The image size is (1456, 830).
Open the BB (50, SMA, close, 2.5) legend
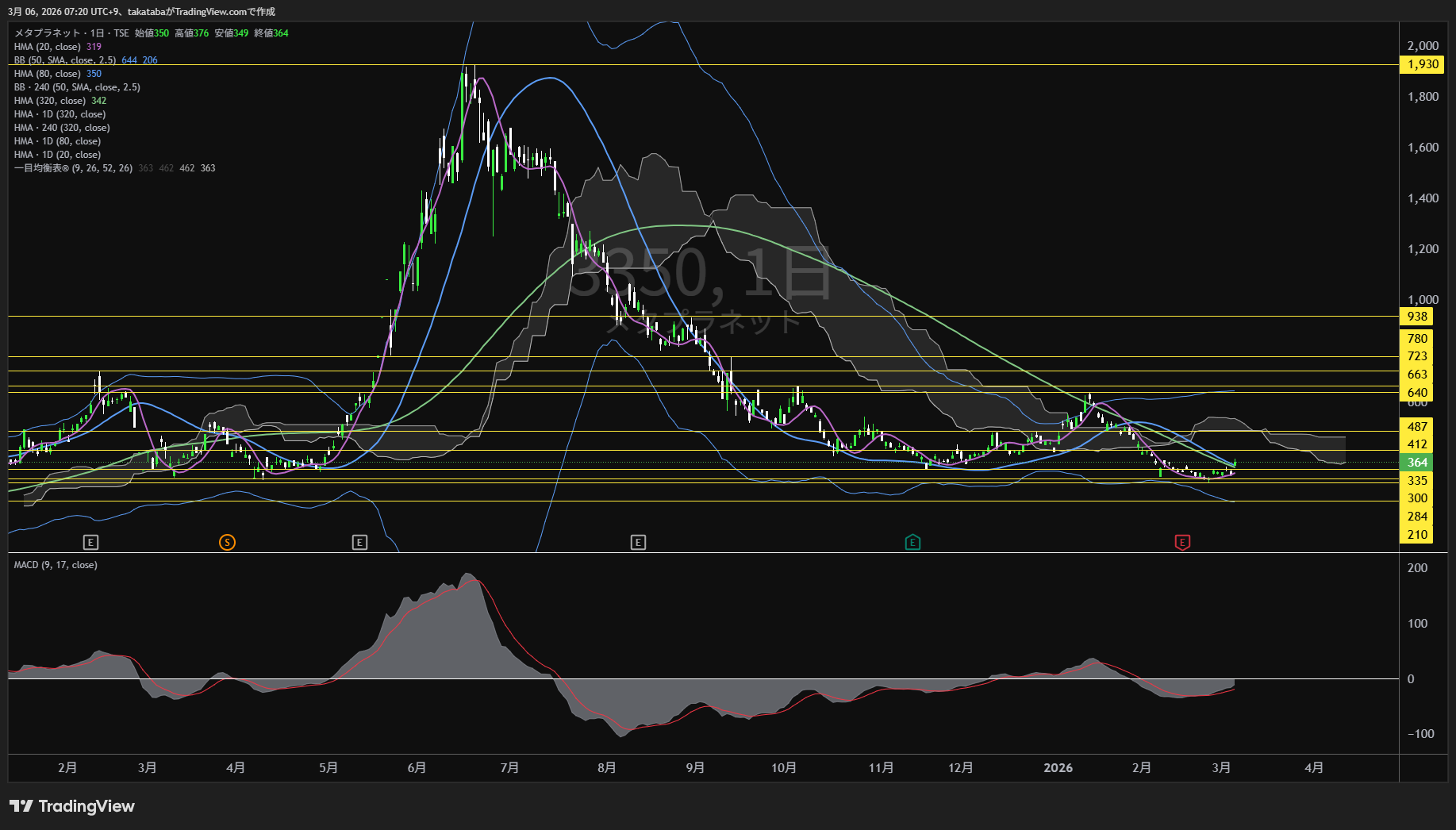(x=65, y=60)
